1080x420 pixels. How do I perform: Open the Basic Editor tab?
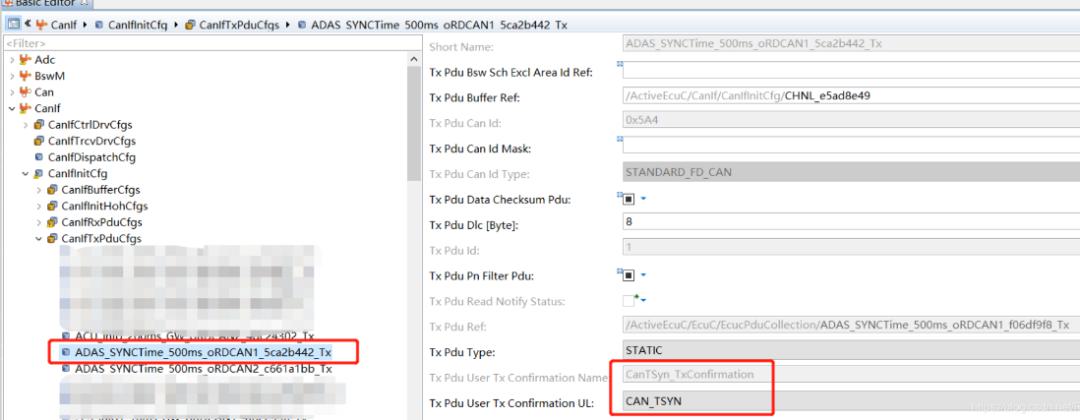tap(45, 3)
